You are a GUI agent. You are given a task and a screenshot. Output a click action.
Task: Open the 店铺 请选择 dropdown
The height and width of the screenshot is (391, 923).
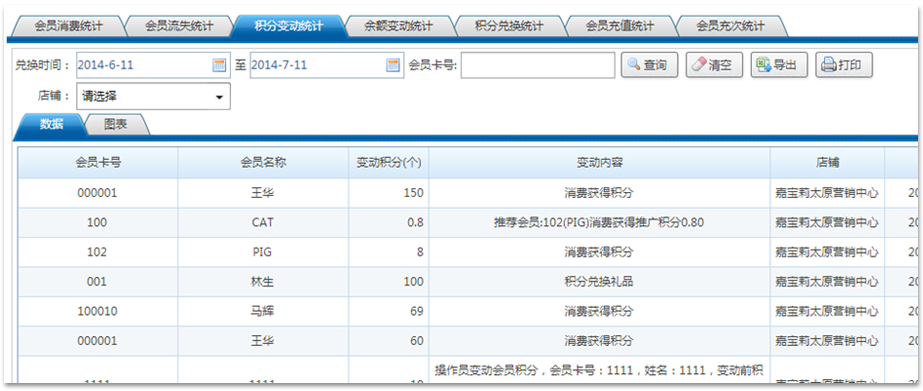pyautogui.click(x=154, y=97)
